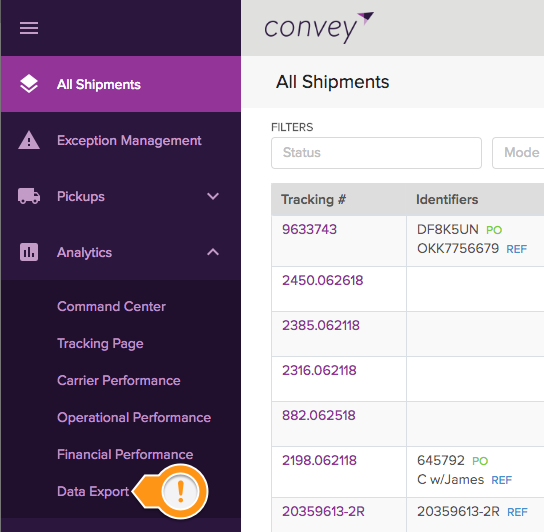Click the PO tag beside 645792
Viewport: 544px width, 532px height.
[x=480, y=461]
